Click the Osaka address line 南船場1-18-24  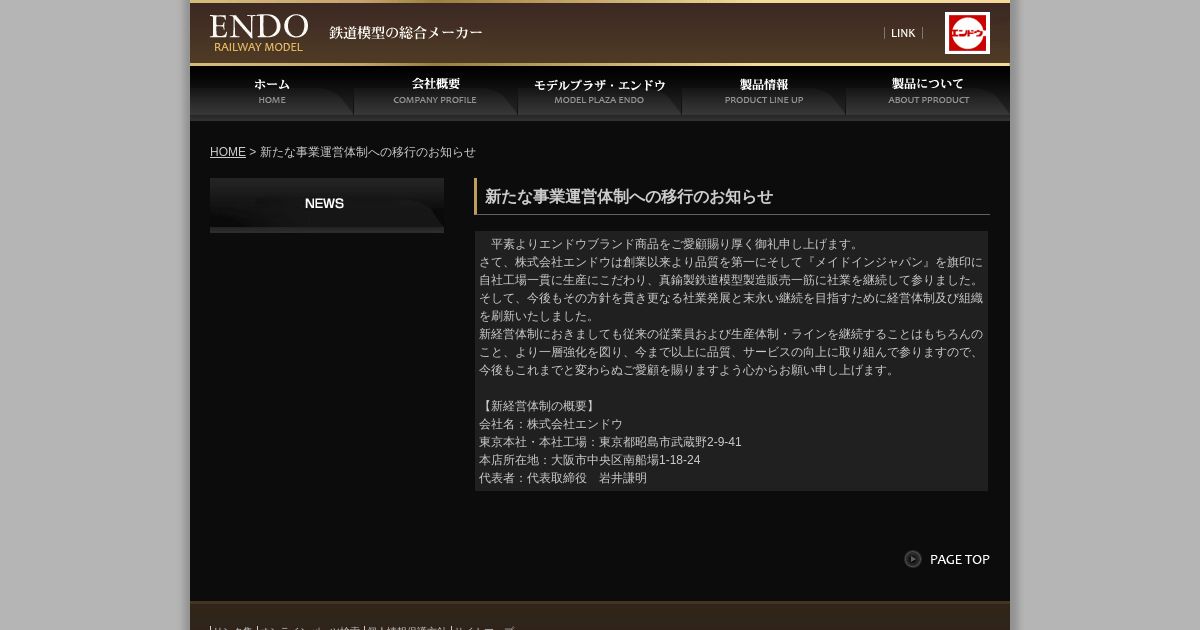click(590, 460)
